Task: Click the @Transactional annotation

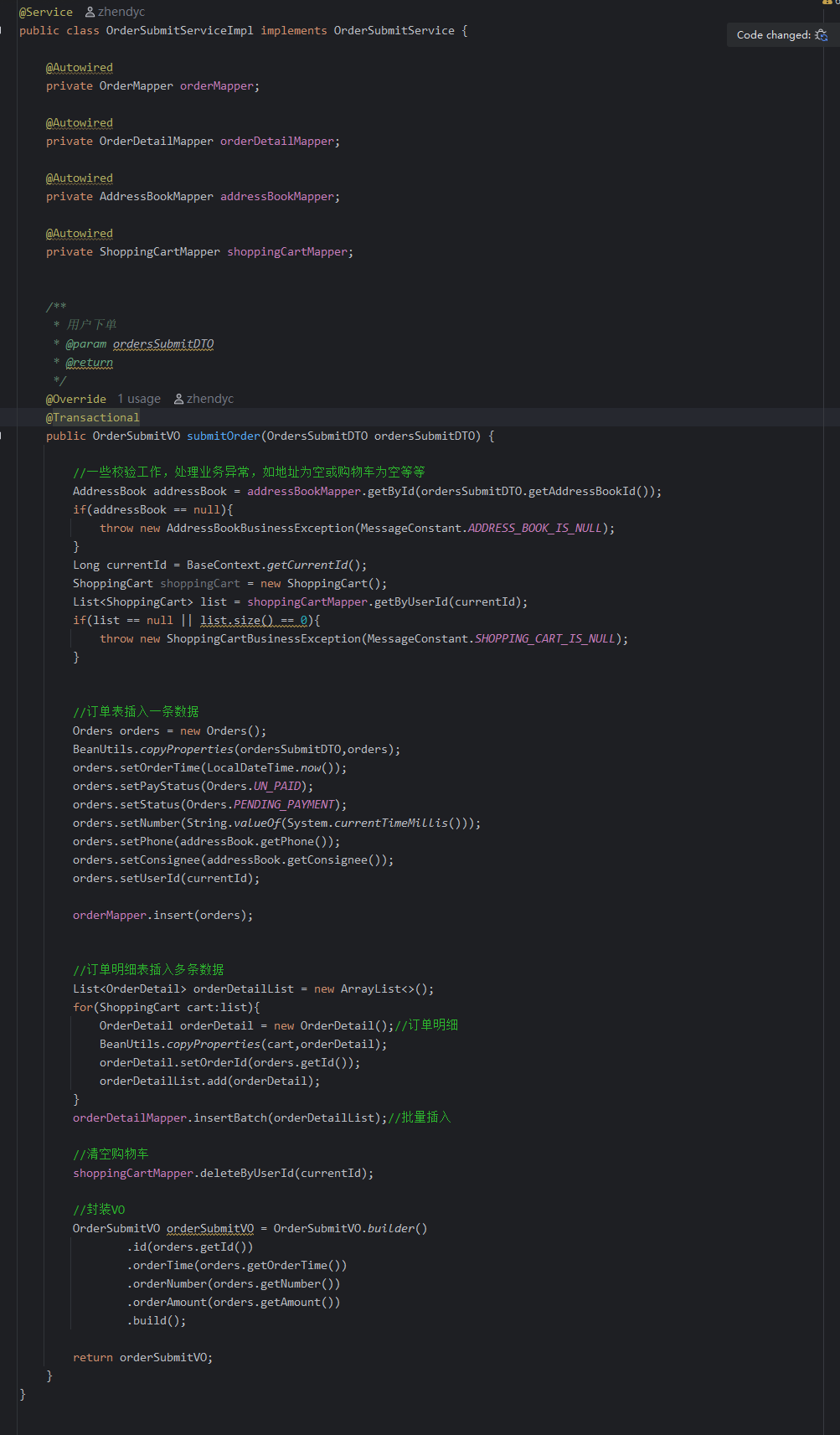Action: tap(93, 417)
